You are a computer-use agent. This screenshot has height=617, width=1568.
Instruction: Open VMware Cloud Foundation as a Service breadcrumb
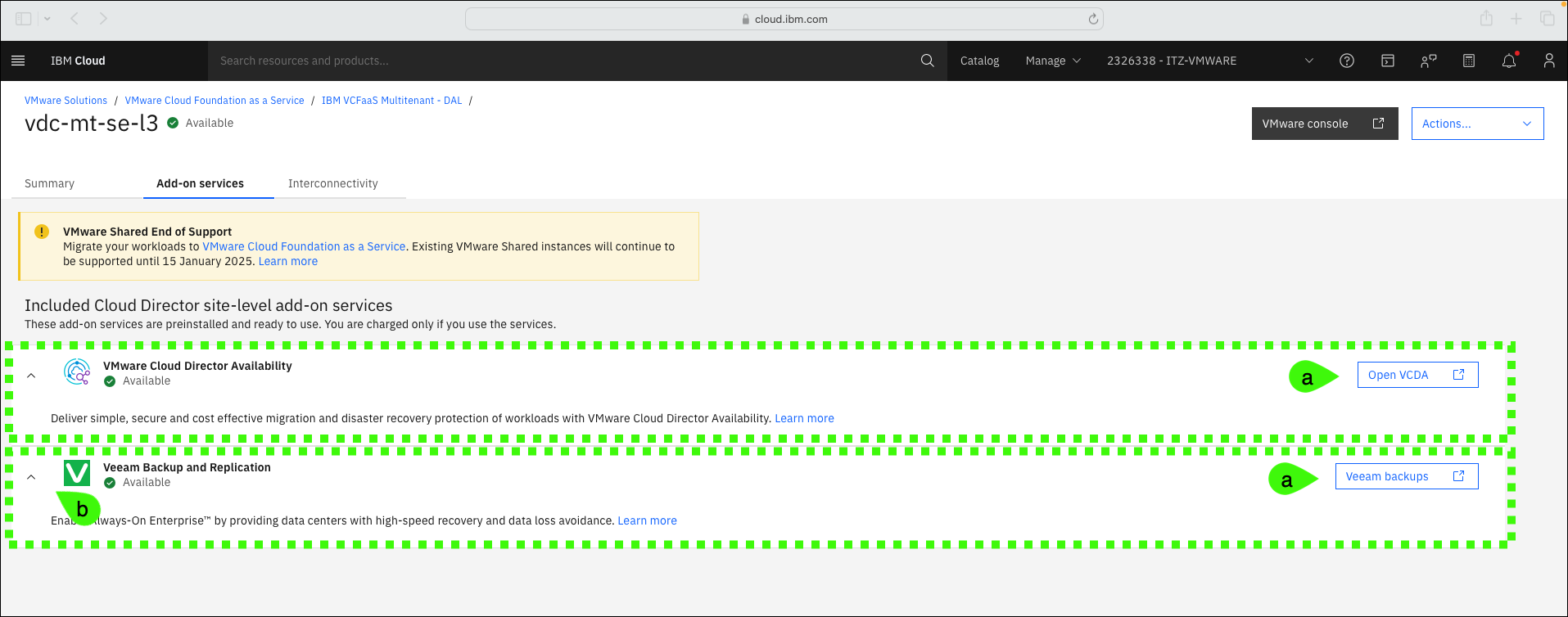(x=215, y=101)
